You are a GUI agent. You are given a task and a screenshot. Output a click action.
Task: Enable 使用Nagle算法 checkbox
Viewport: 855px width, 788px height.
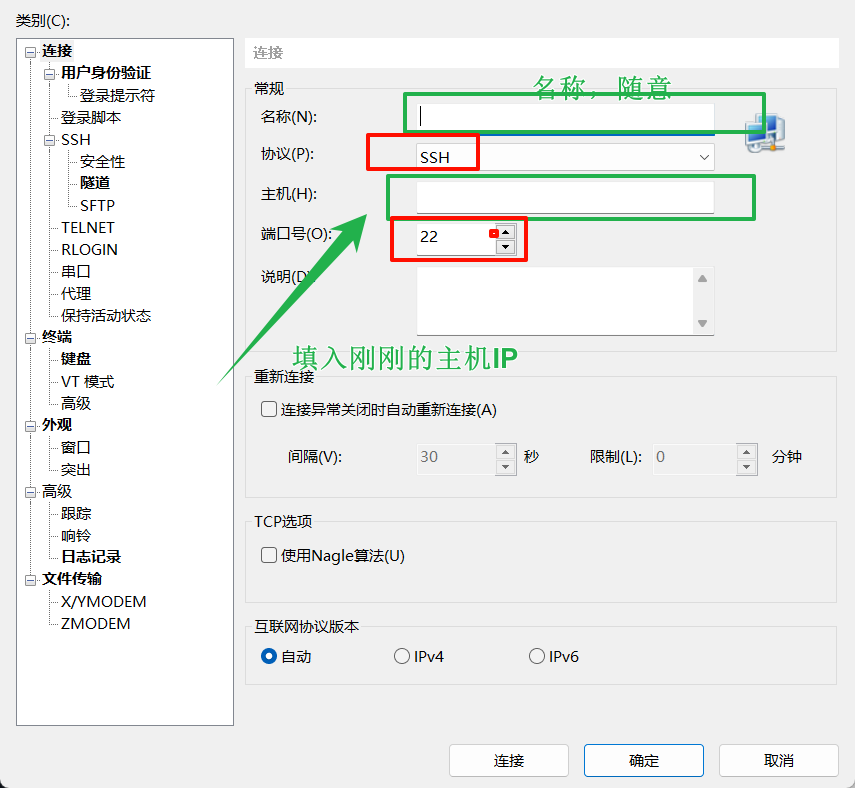[x=269, y=555]
